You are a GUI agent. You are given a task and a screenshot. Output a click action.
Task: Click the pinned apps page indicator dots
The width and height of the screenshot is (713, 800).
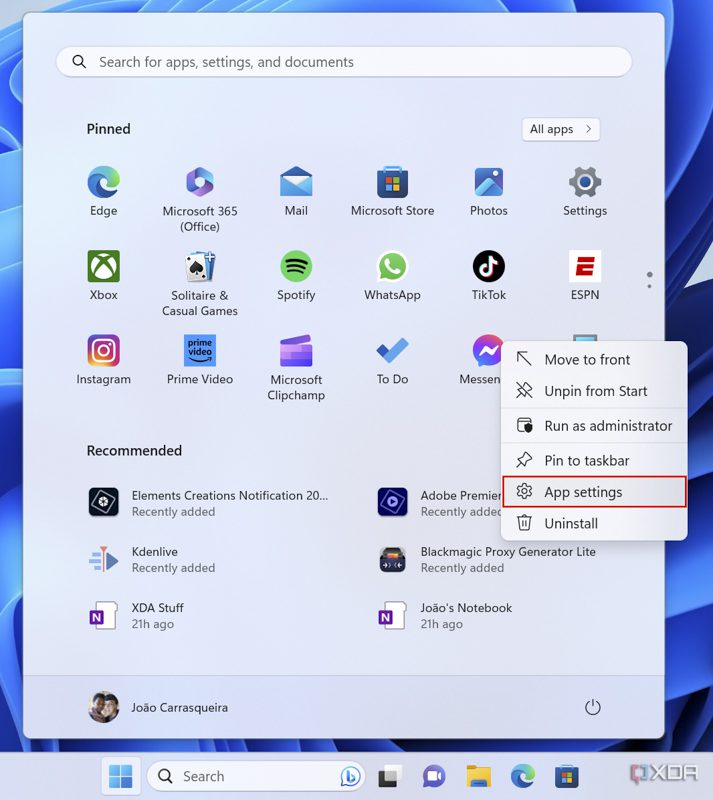649,280
